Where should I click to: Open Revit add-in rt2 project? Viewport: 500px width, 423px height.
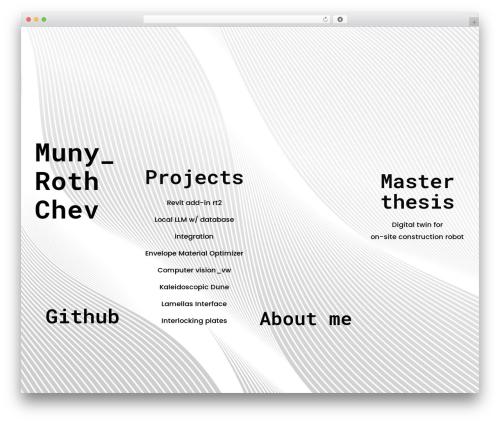[194, 203]
